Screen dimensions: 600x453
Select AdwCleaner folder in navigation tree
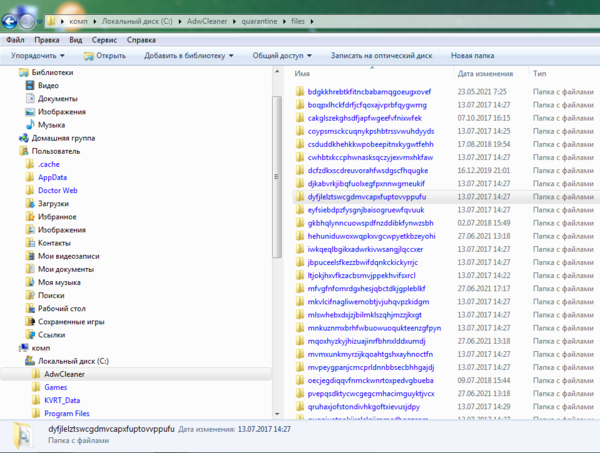(x=64, y=374)
